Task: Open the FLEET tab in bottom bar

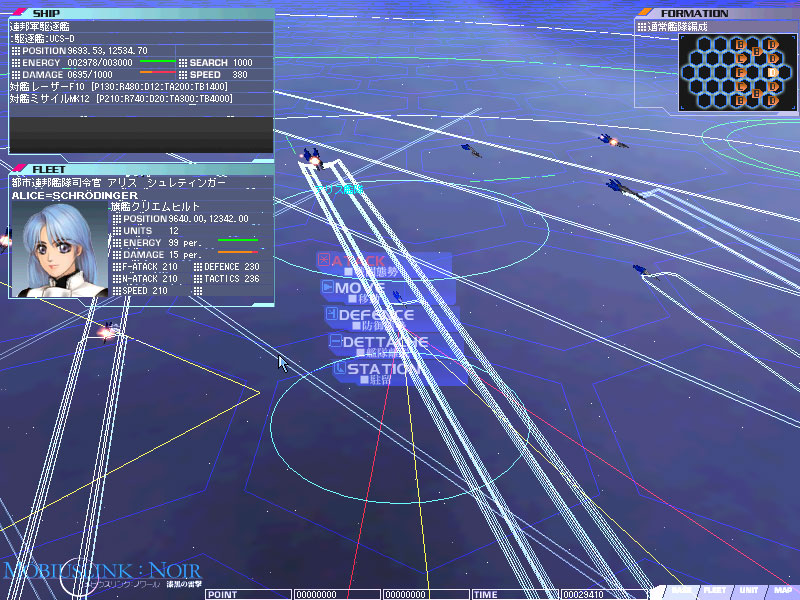Action: point(714,591)
